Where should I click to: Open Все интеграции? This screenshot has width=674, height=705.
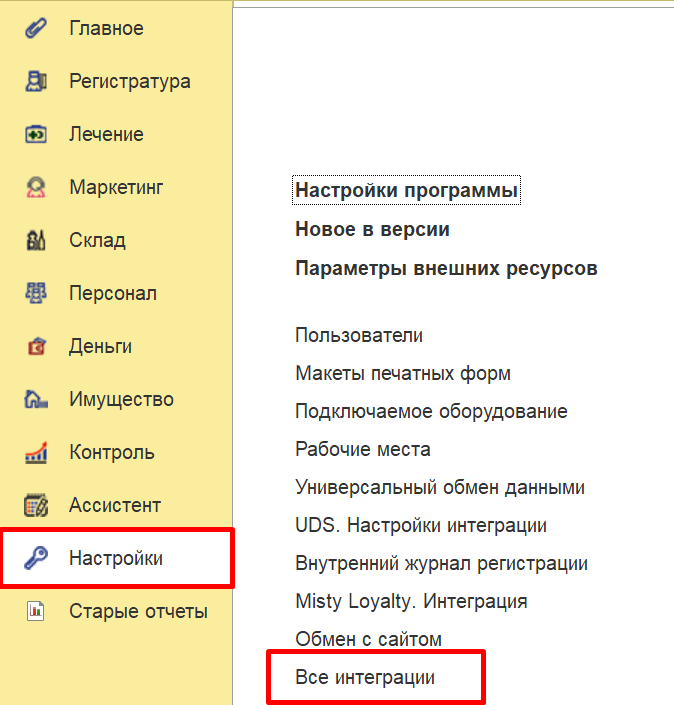coord(365,677)
